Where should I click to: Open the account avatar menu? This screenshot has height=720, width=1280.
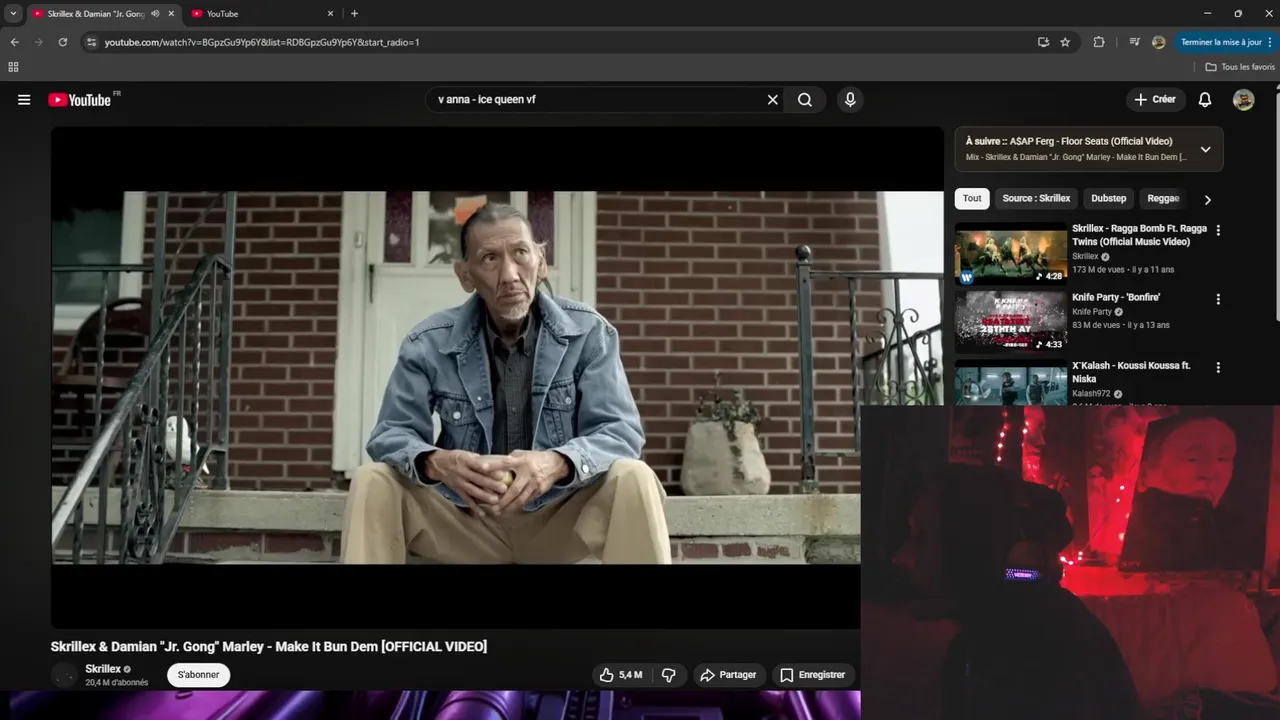(x=1243, y=100)
